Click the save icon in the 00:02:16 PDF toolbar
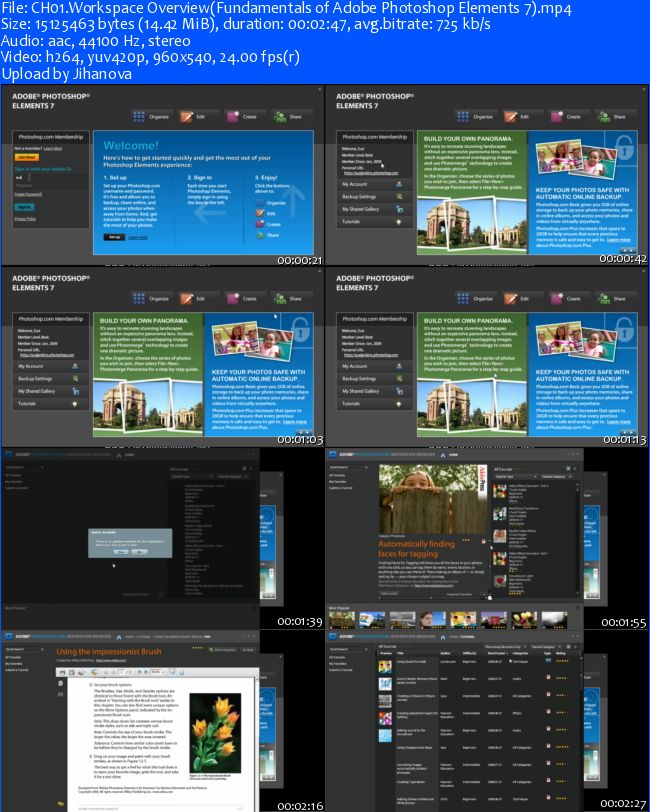 tap(72, 672)
